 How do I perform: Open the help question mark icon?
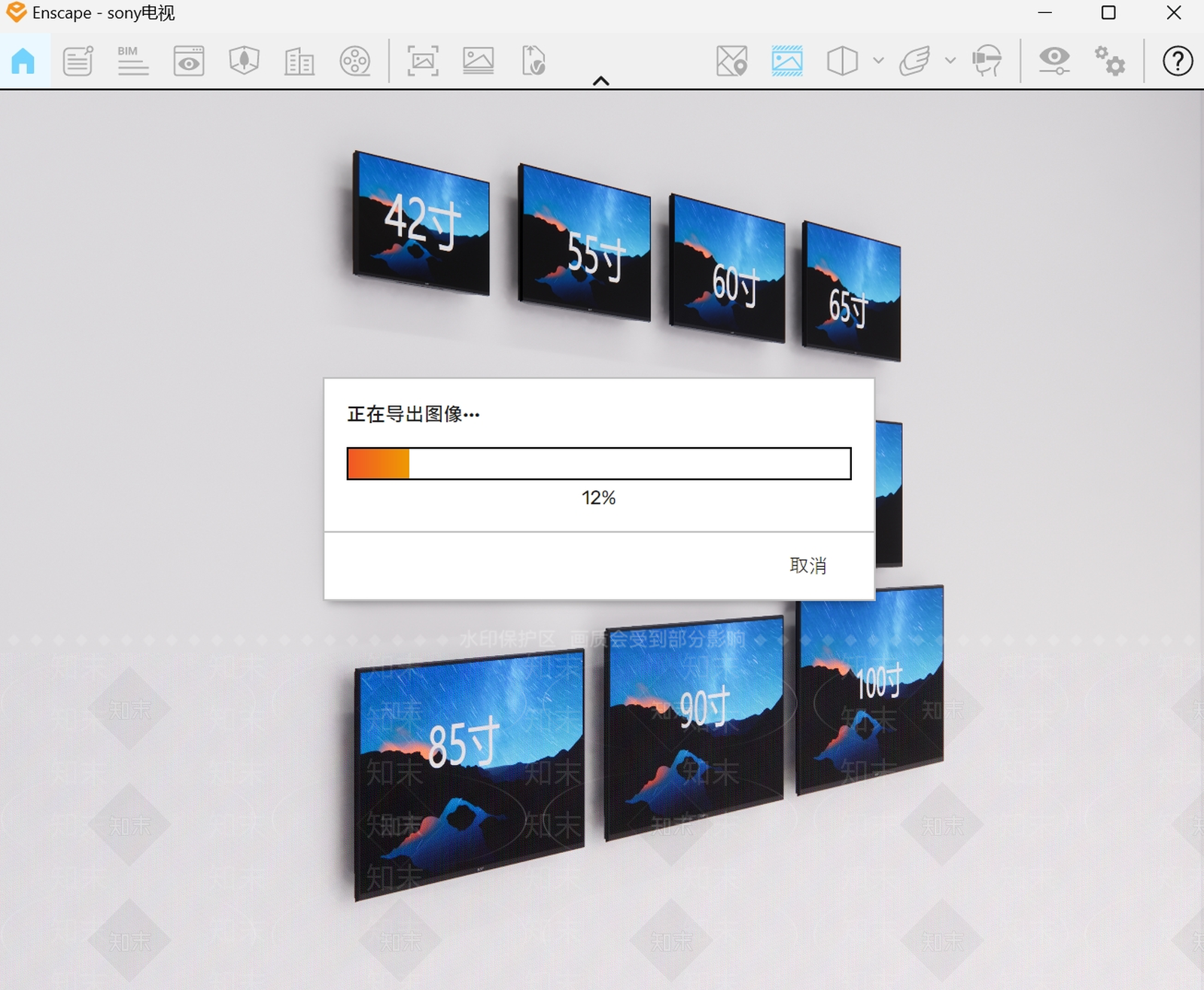(x=1178, y=61)
